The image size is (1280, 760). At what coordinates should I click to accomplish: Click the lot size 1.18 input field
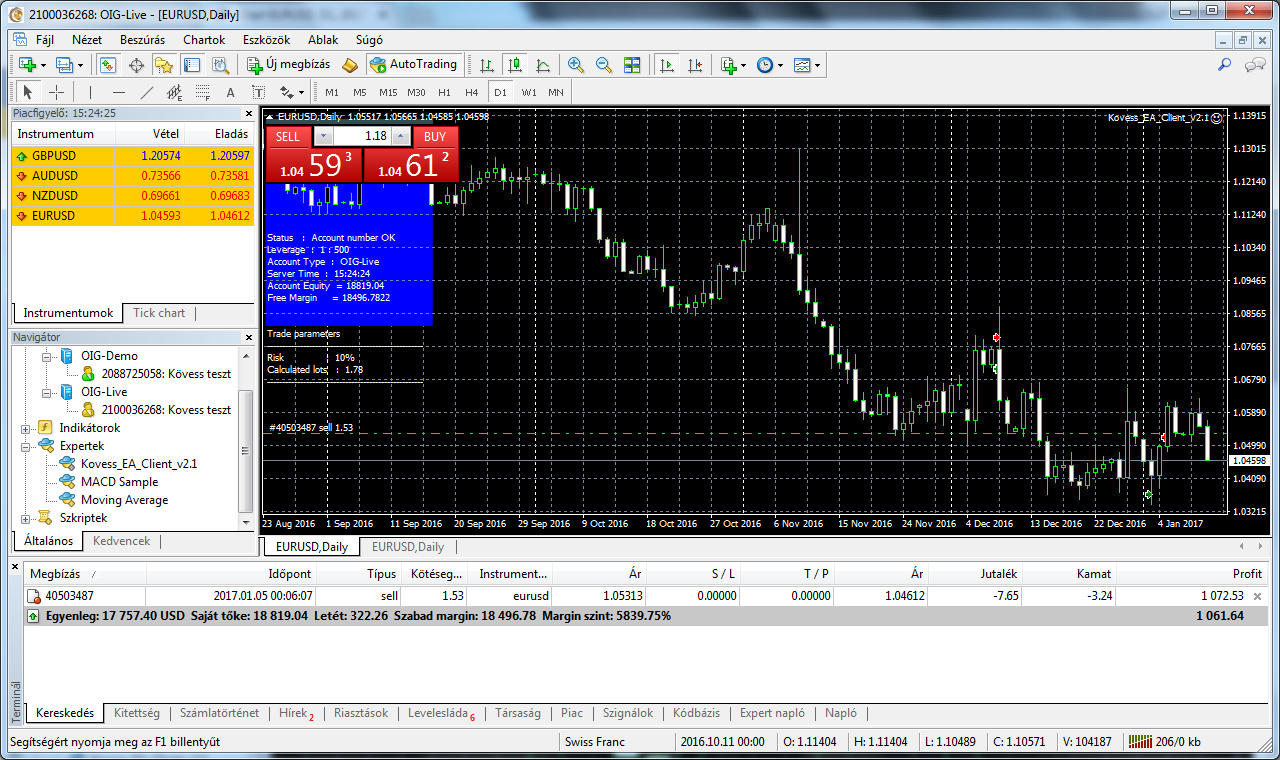361,137
